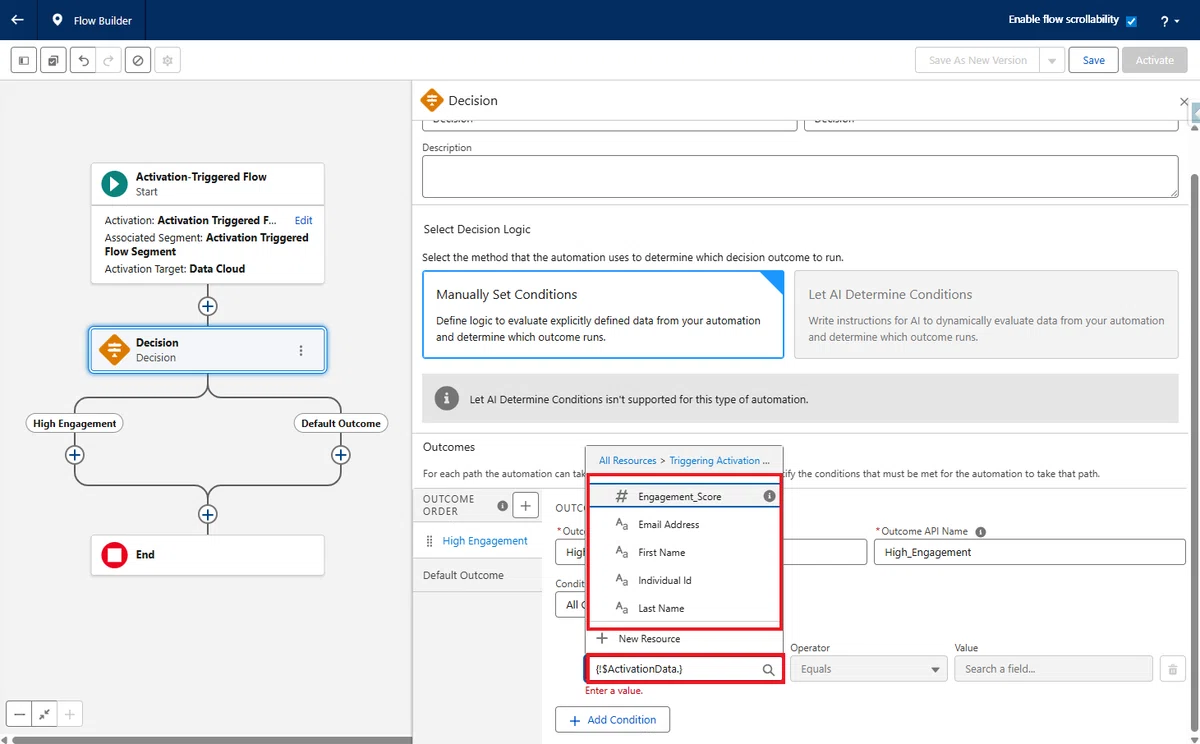Image resolution: width=1200 pixels, height=744 pixels.
Task: Click the circle-slash toolbar icon
Action: [x=139, y=60]
